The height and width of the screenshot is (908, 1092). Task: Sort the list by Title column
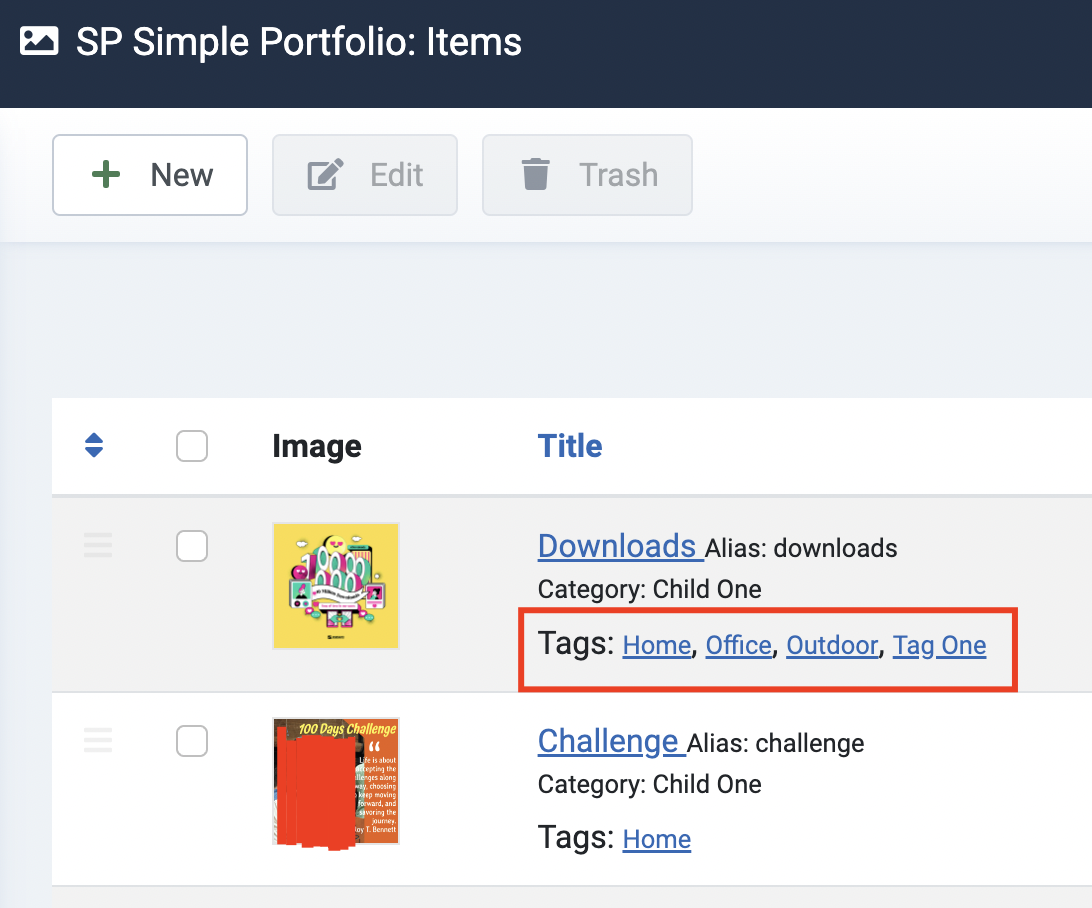pyautogui.click(x=570, y=446)
